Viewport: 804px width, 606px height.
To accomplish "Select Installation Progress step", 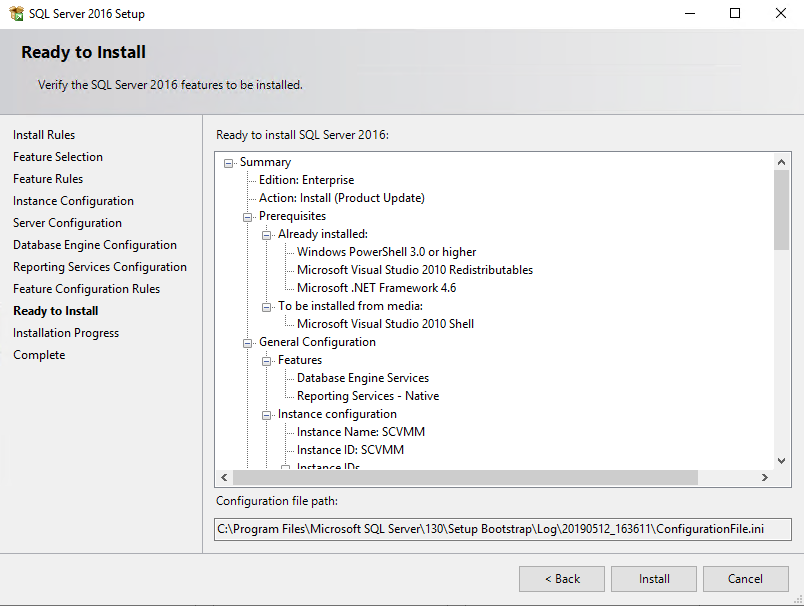I will 66,333.
